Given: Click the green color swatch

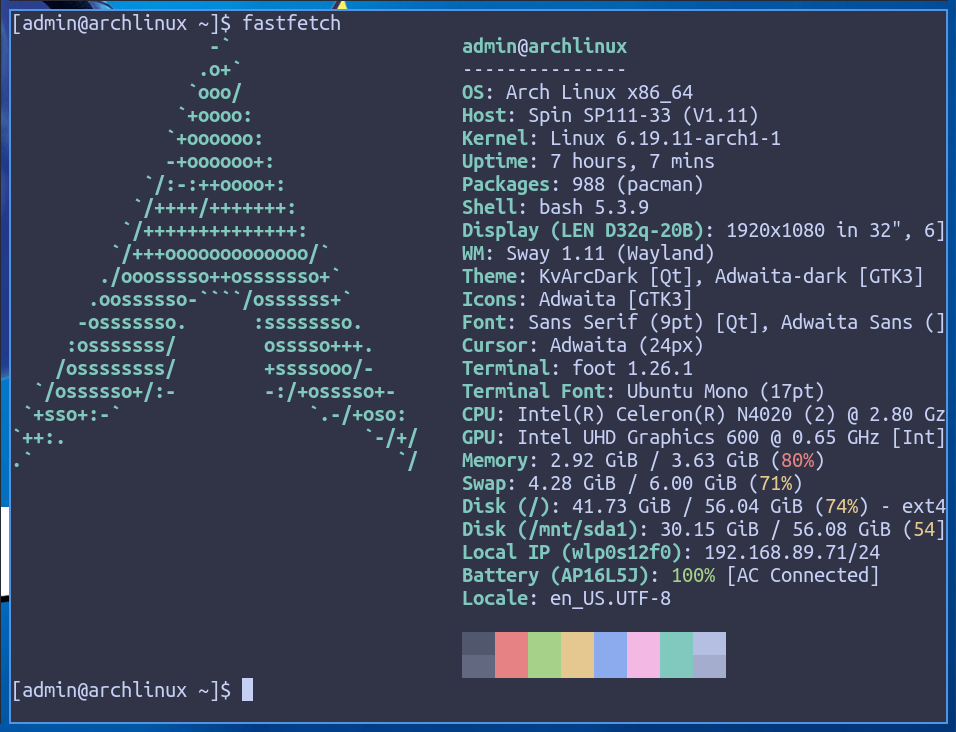Looking at the screenshot, I should (544, 655).
